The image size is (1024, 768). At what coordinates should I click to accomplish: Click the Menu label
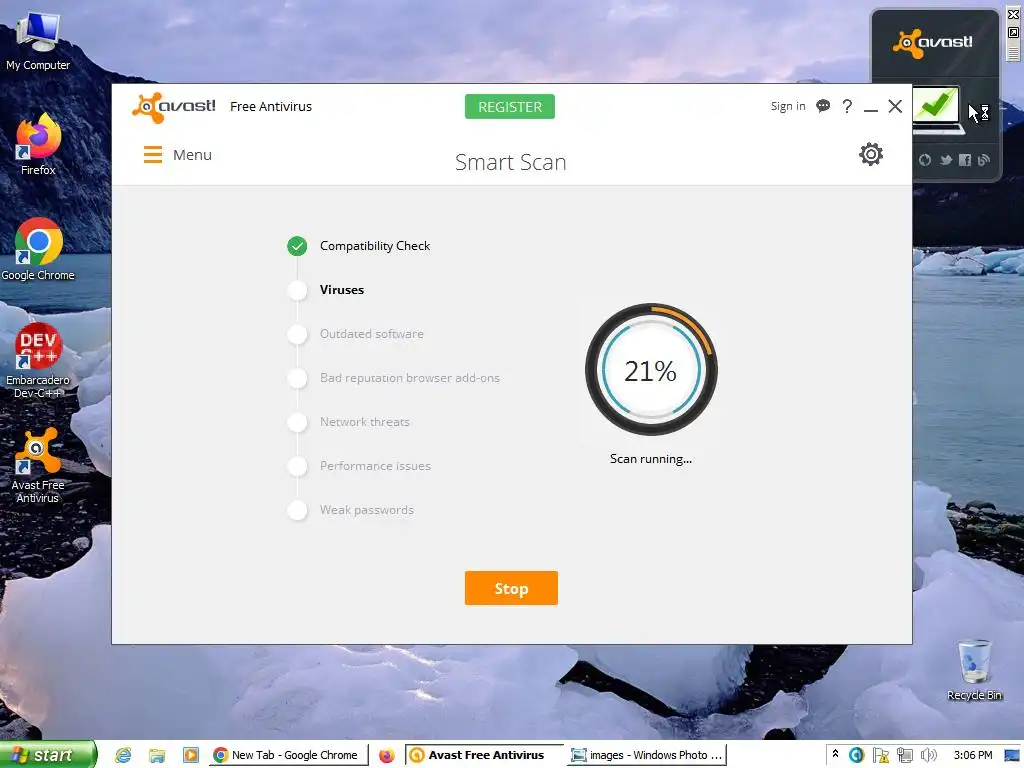(x=192, y=155)
